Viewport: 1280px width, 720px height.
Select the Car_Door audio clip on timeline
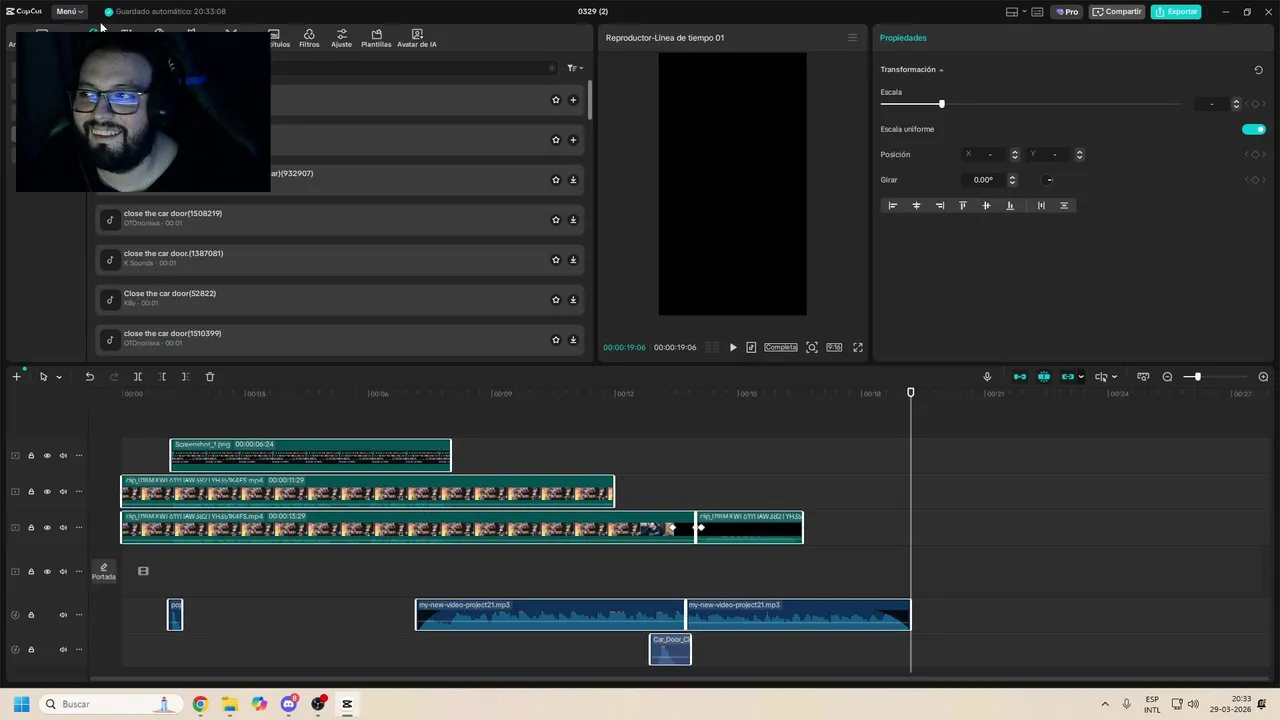670,650
